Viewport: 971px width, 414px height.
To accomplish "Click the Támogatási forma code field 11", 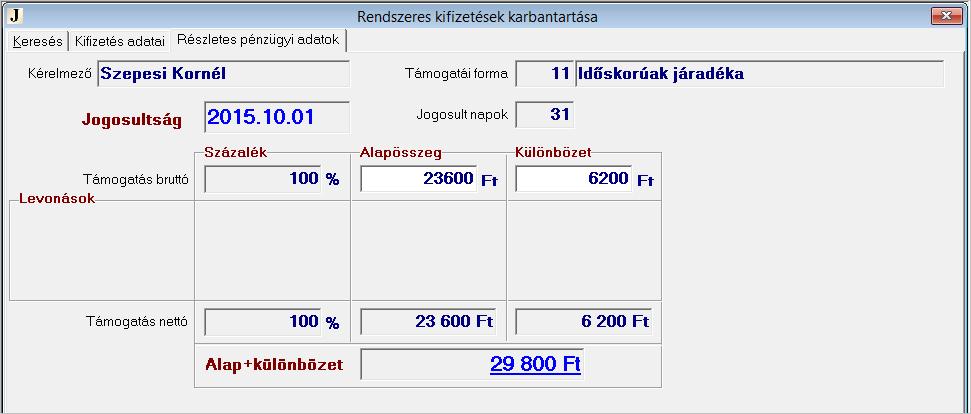I will [x=544, y=74].
